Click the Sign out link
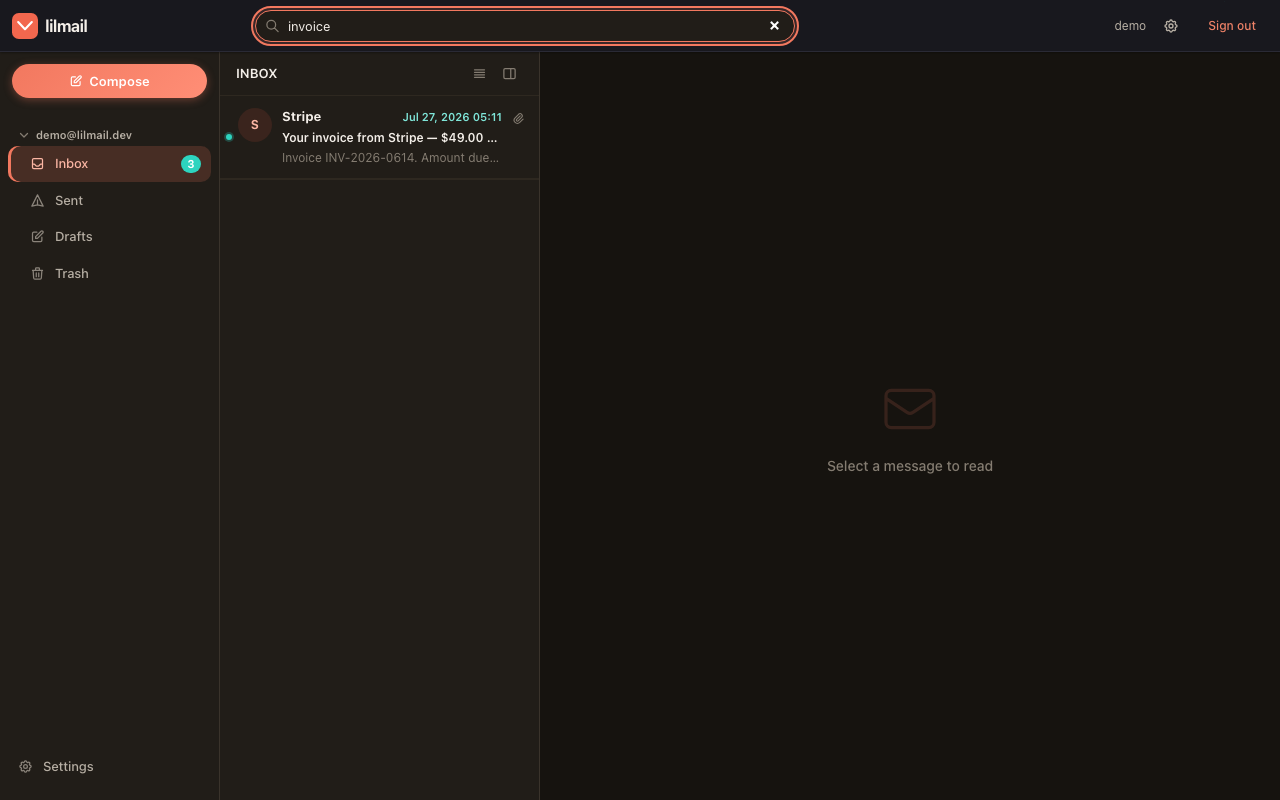 coord(1232,26)
